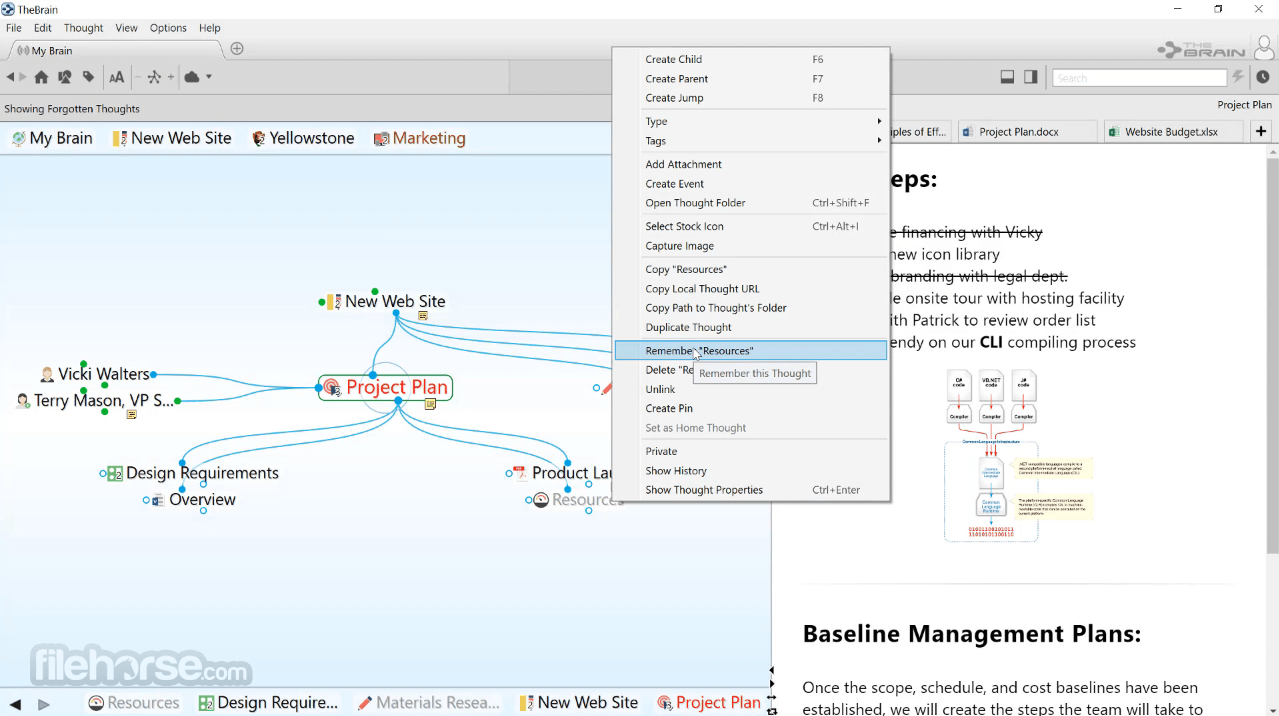1279x716 pixels.
Task: Go back with the toolbar back arrow
Action: coord(10,77)
